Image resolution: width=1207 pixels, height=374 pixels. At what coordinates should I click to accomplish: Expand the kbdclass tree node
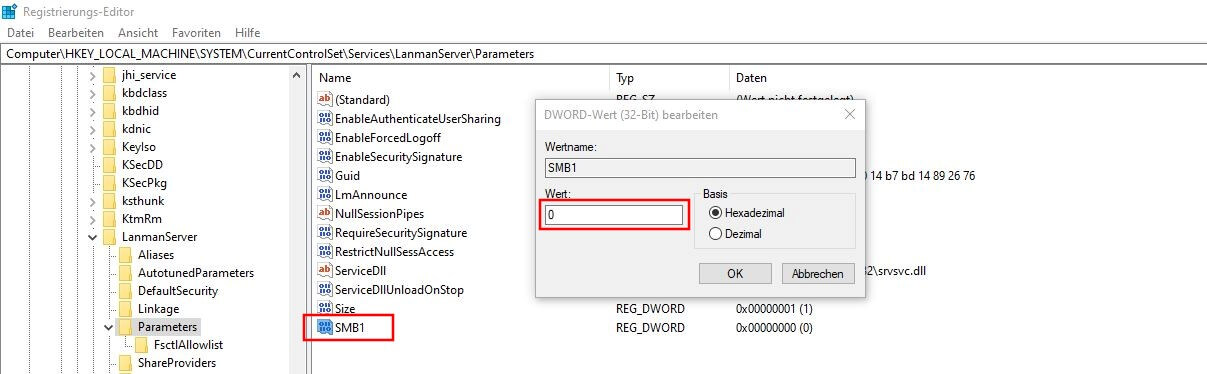pyautogui.click(x=93, y=93)
